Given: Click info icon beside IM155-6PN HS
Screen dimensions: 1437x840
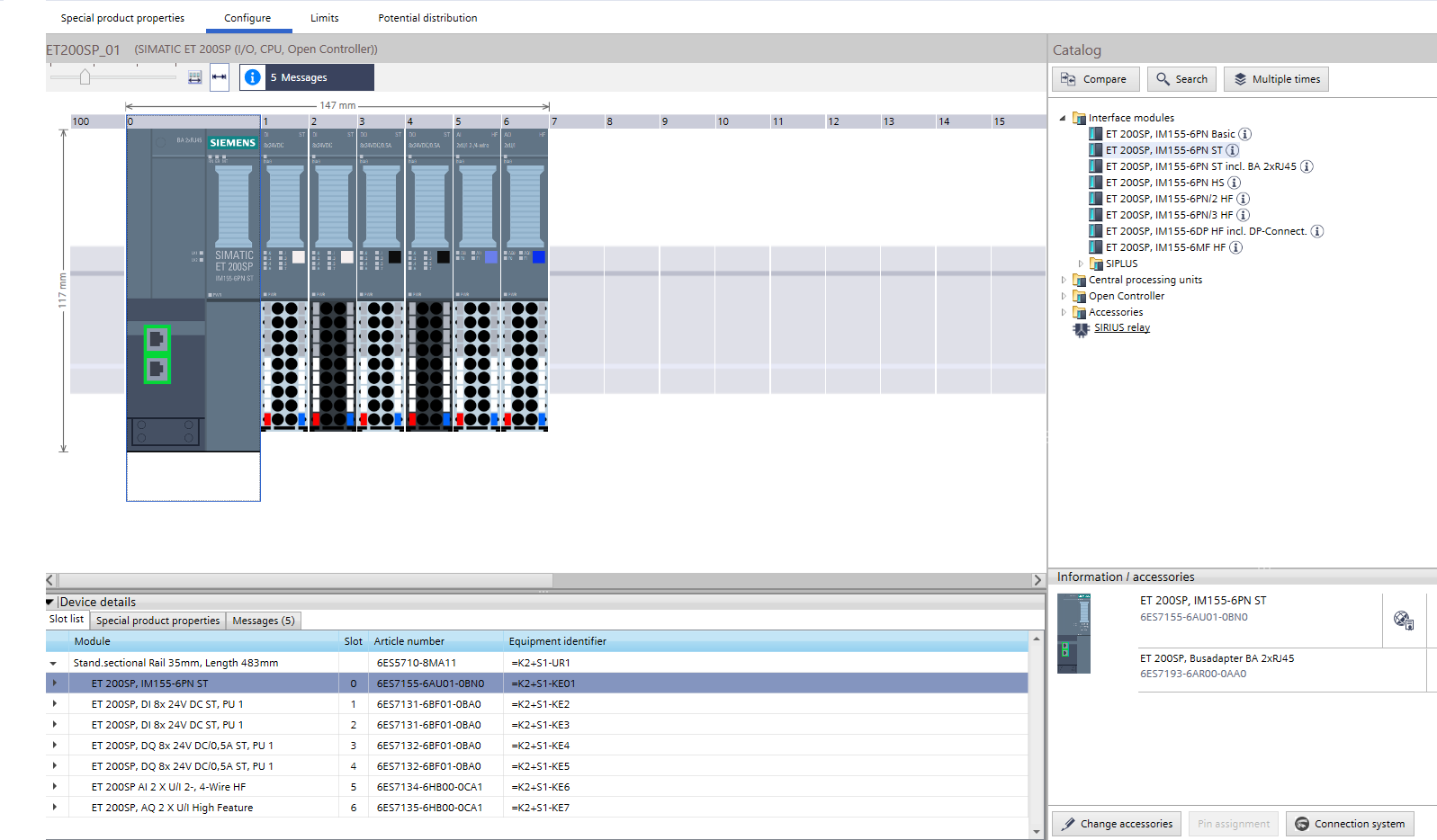Looking at the screenshot, I should click(x=1234, y=183).
